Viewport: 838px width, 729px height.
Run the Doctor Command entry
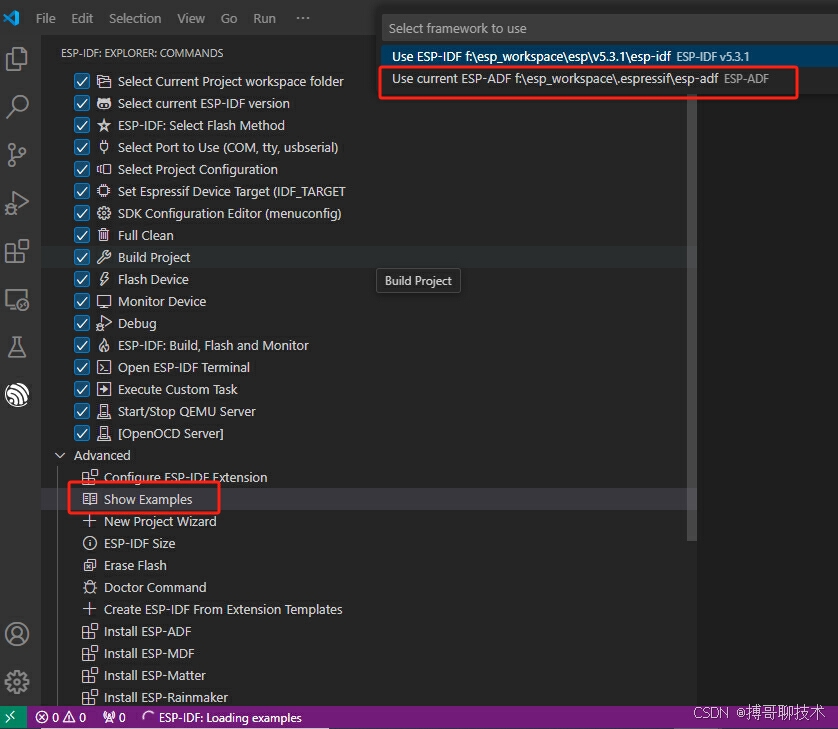click(155, 587)
